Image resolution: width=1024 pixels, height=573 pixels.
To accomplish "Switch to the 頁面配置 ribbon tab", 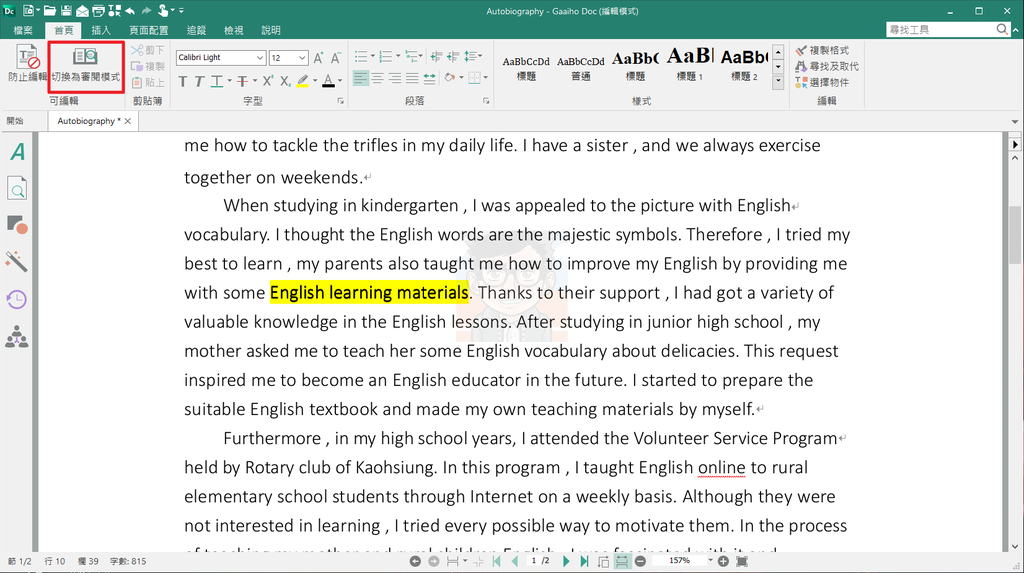I will [148, 30].
